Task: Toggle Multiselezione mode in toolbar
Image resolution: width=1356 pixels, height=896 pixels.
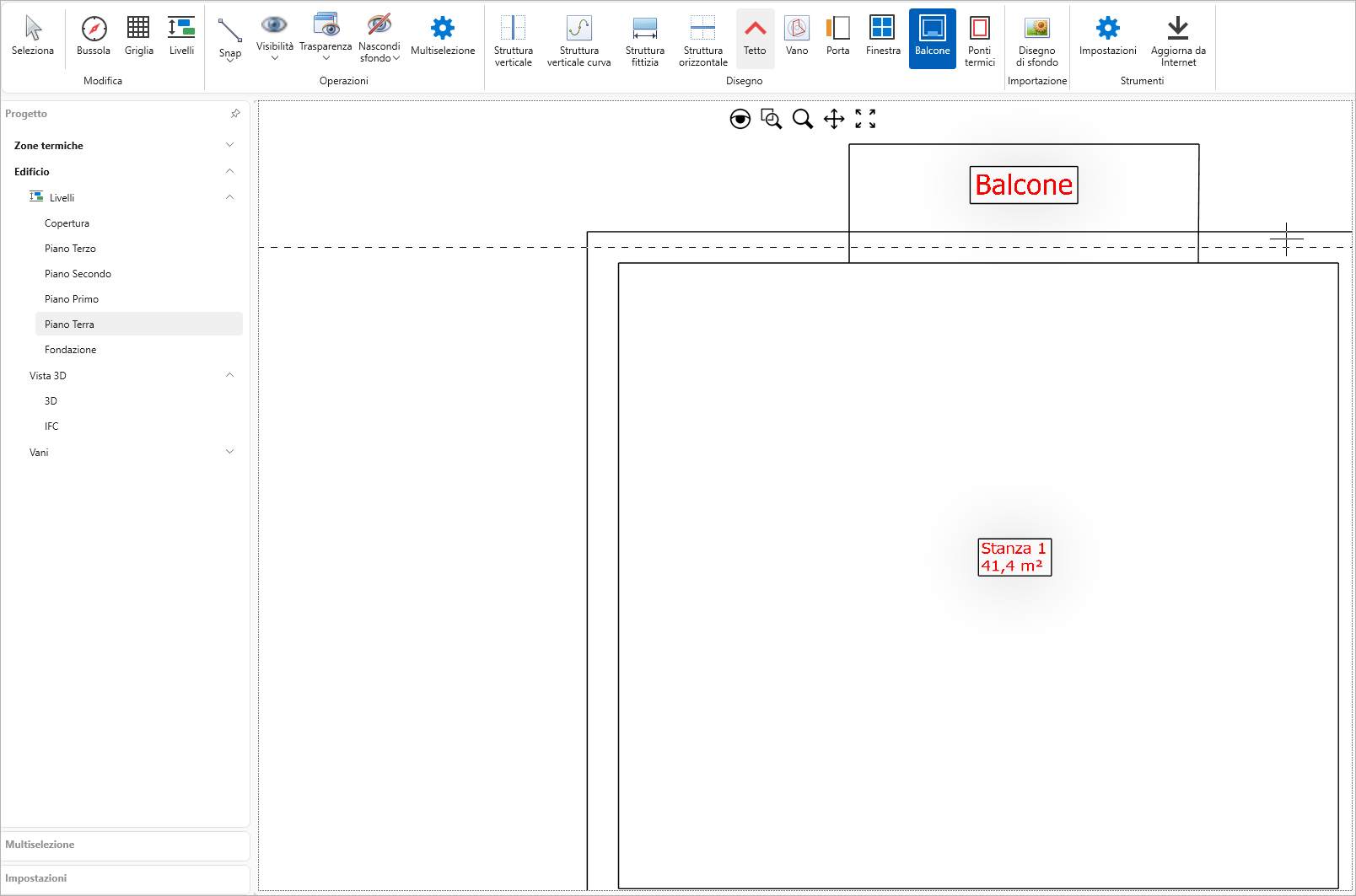Action: point(443,36)
